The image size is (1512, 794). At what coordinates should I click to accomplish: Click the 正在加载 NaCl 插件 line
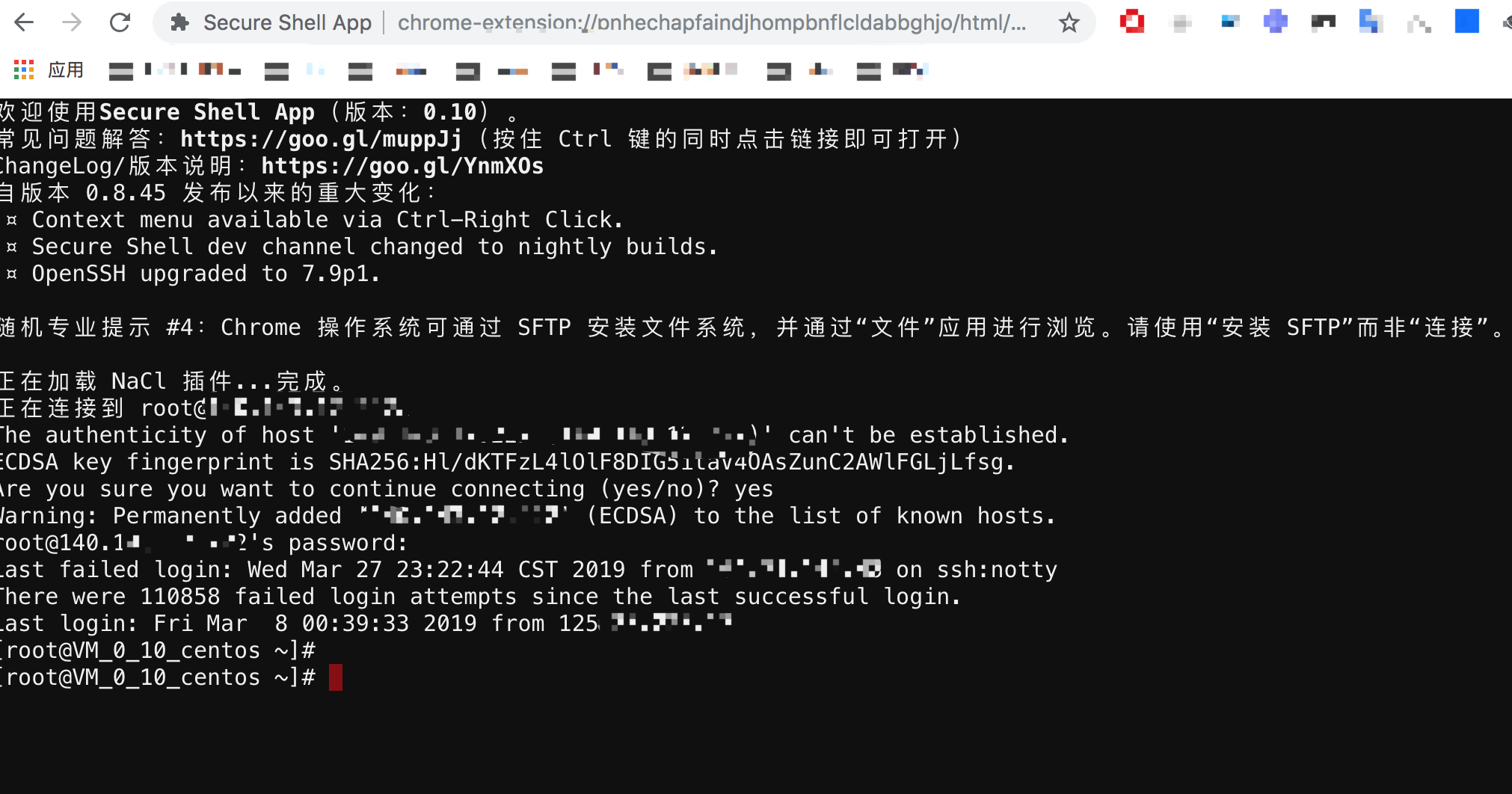(172, 381)
